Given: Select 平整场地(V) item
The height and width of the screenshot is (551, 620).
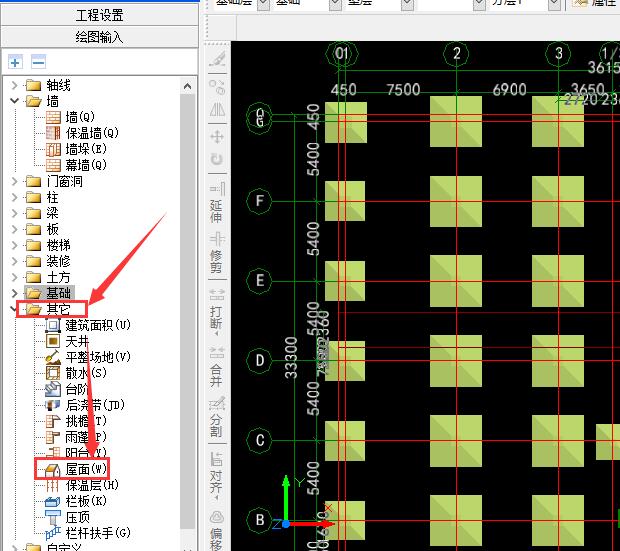Looking at the screenshot, I should tap(88, 357).
